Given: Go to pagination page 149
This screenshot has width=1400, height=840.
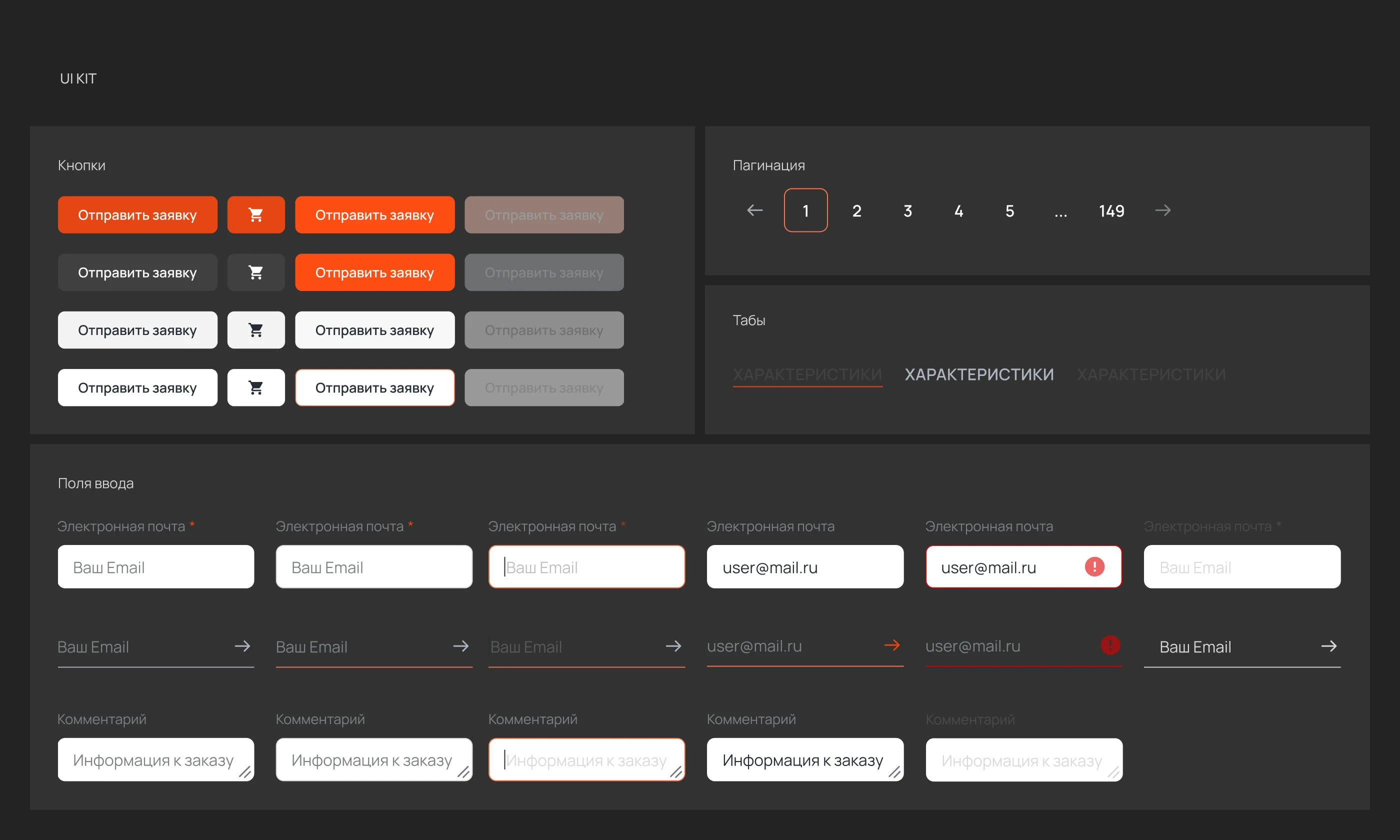Looking at the screenshot, I should click(1111, 210).
